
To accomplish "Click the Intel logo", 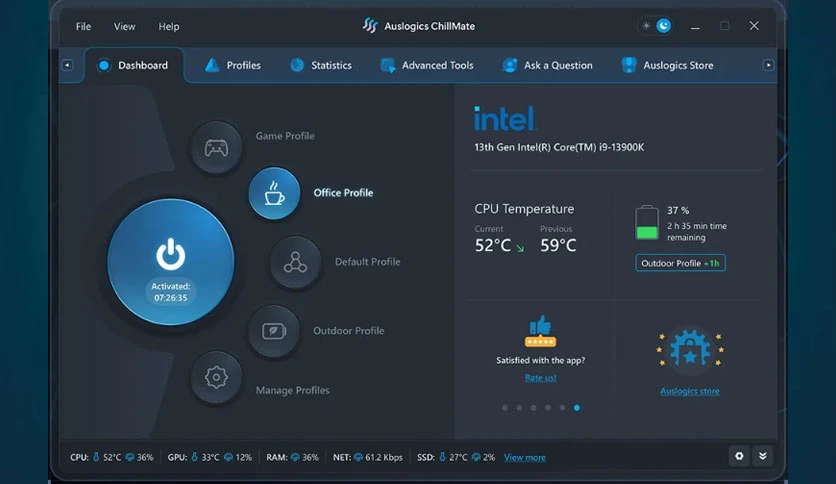I will click(x=505, y=118).
